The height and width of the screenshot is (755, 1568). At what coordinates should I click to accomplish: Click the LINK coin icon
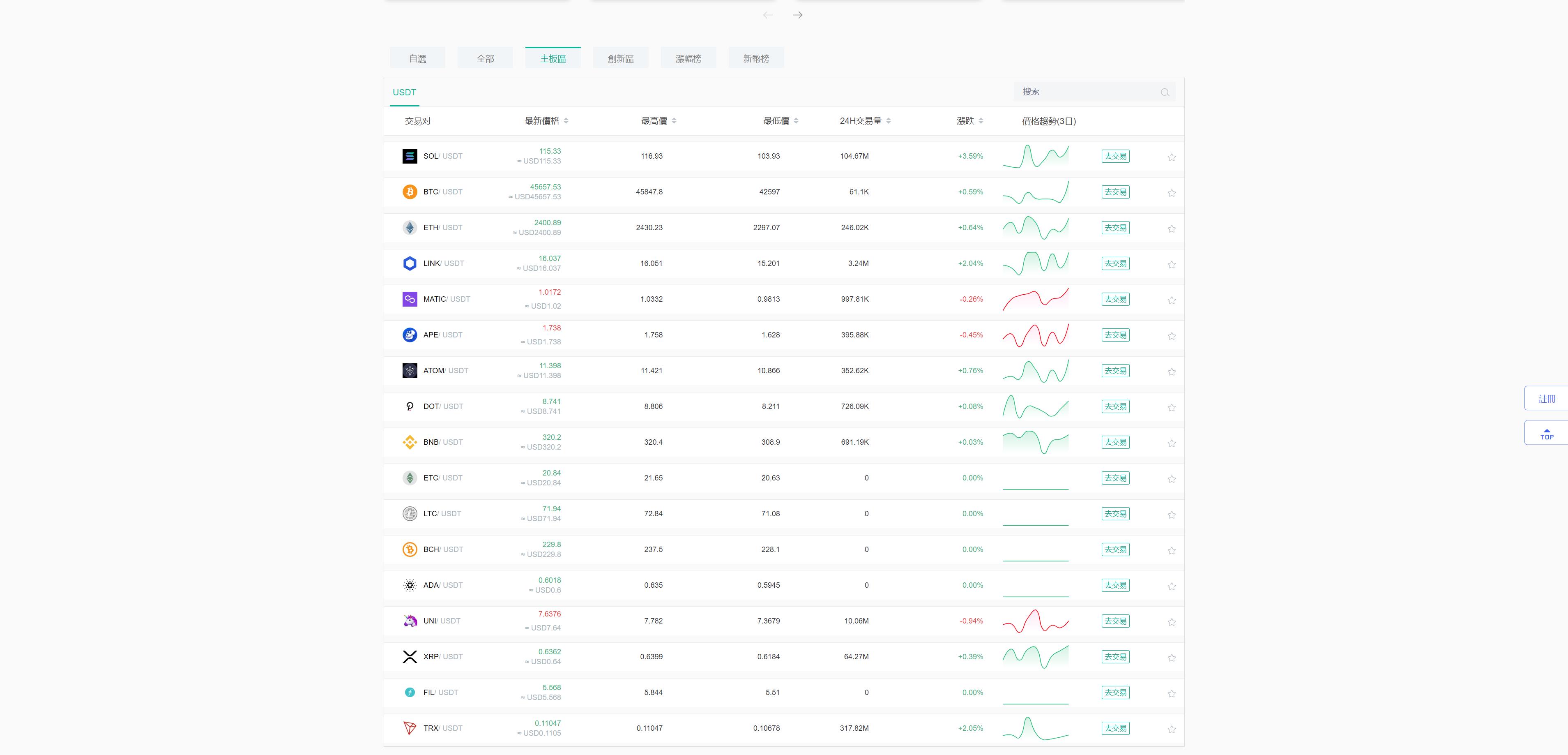[410, 263]
